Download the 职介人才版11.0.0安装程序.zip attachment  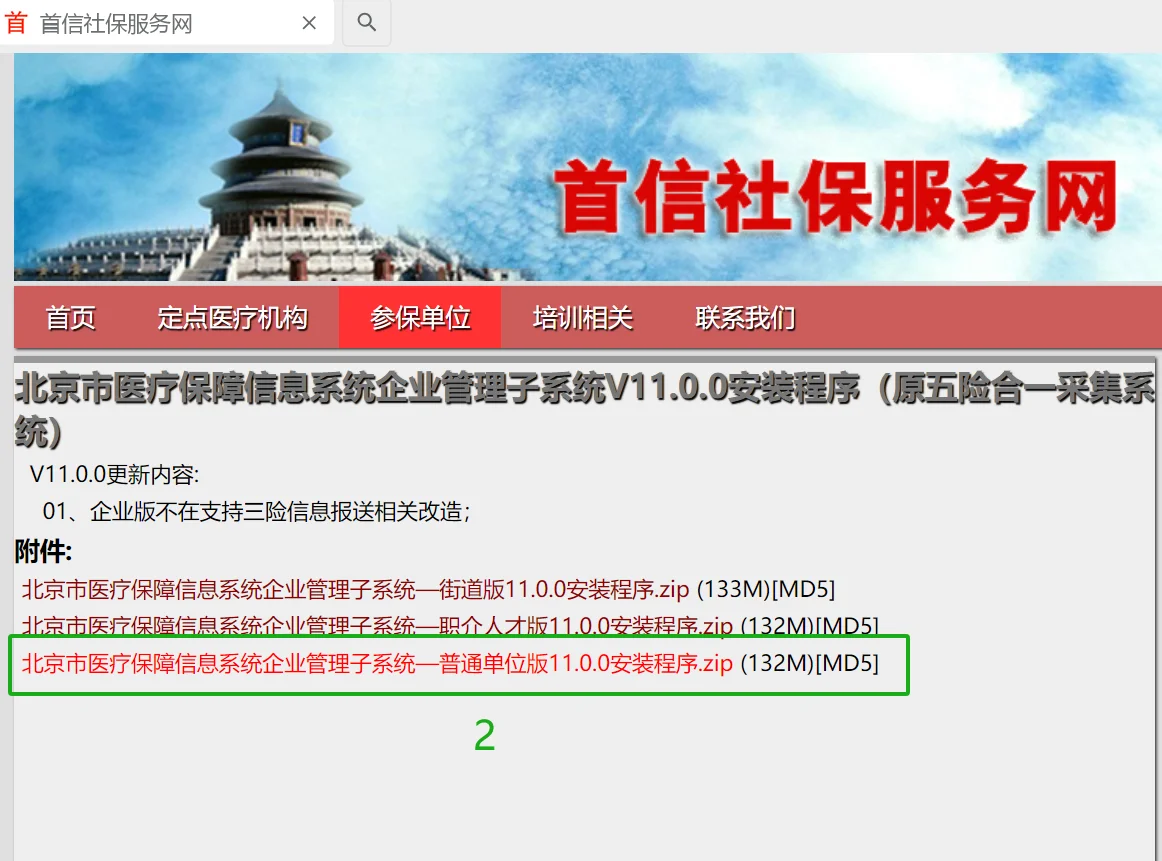pos(376,626)
